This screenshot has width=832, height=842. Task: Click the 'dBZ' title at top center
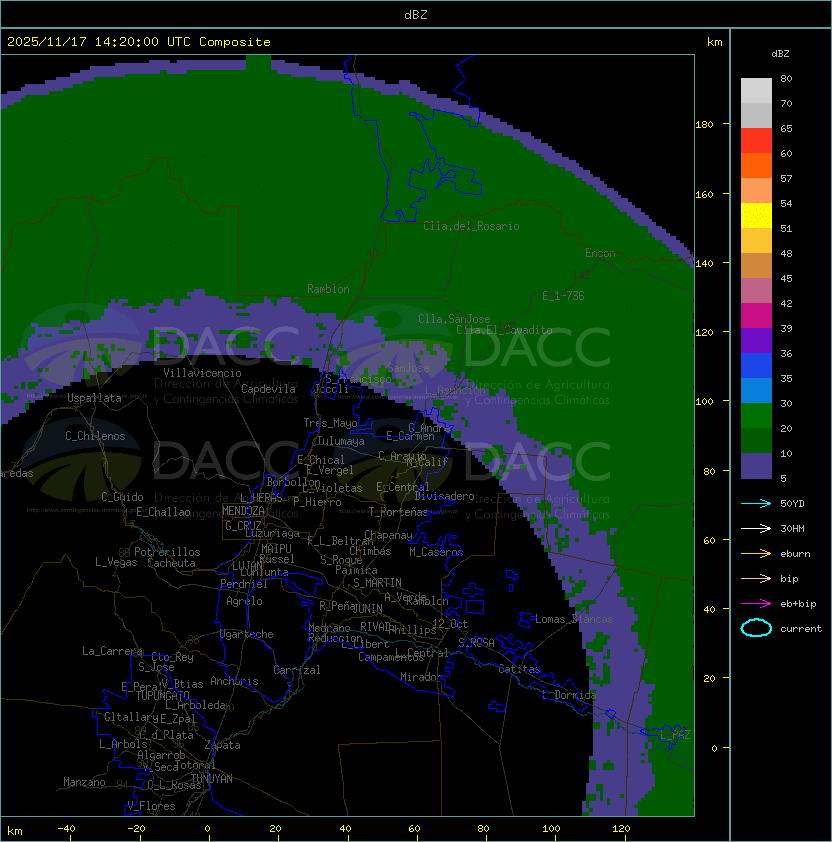click(416, 15)
